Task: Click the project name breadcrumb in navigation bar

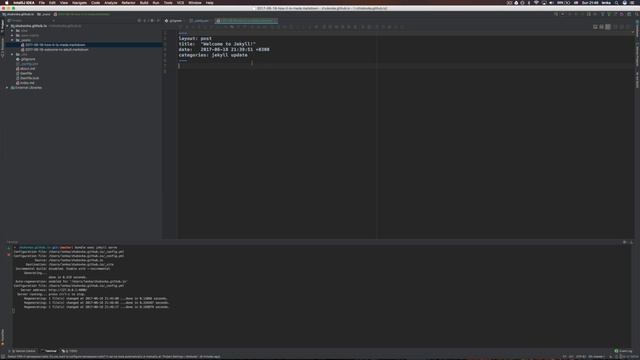Action: pos(18,14)
